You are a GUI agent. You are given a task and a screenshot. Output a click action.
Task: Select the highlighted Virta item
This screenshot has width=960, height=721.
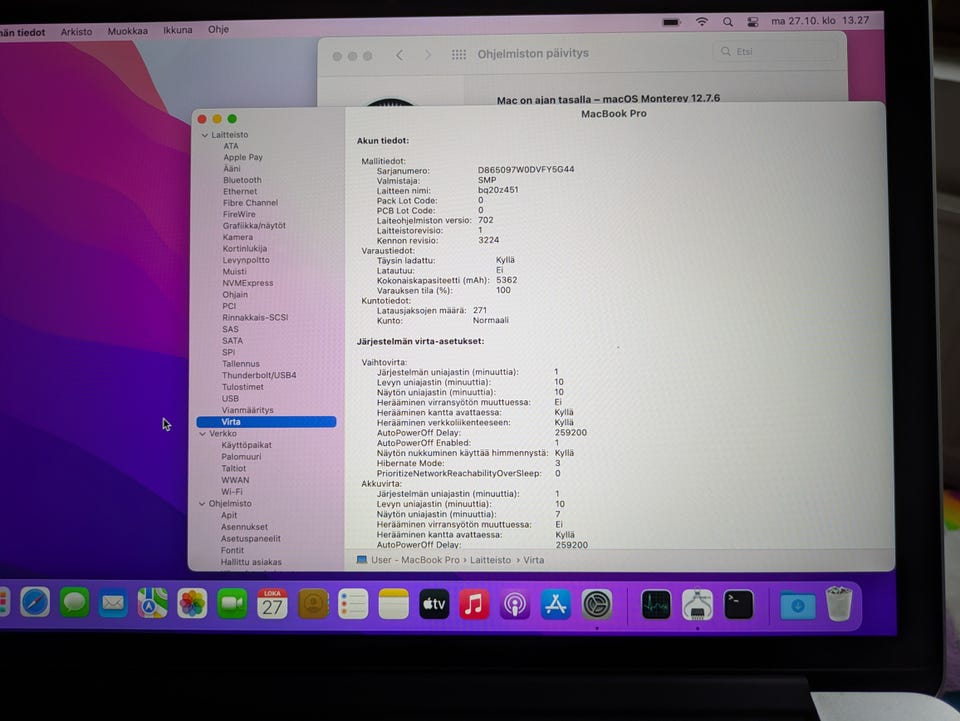pyautogui.click(x=266, y=422)
